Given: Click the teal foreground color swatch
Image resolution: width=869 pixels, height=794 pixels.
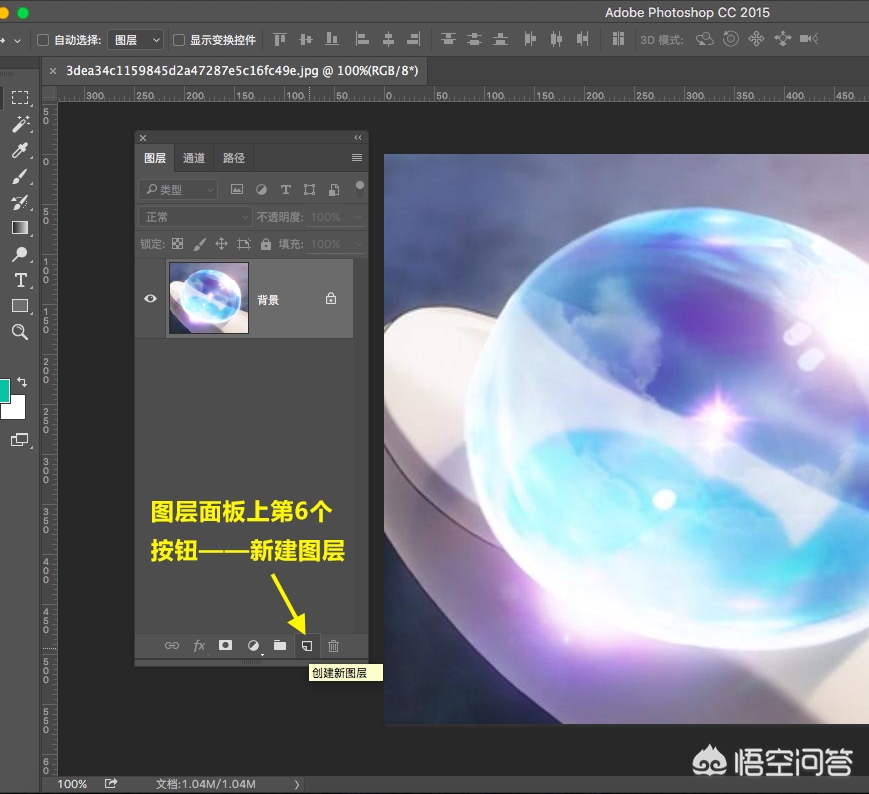Looking at the screenshot, I should (4, 391).
